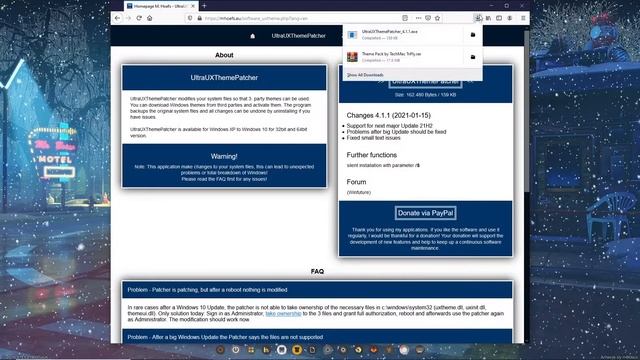Screen dimensions: 640x360
Task: Select the UltraUXThemePatcher_4.1.1.exe download entry
Action: coord(404,35)
